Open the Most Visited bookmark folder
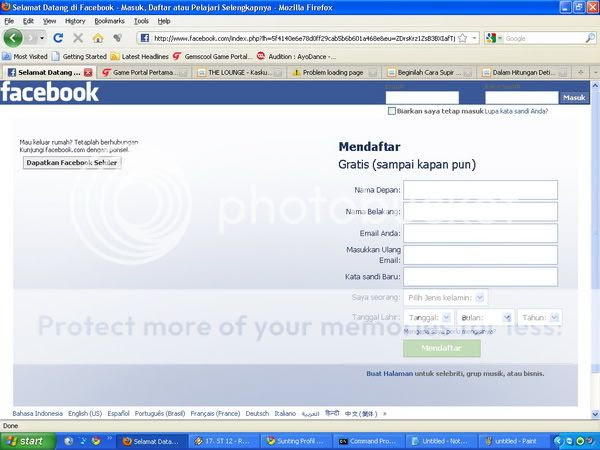The height and width of the screenshot is (450, 600). tap(25, 57)
